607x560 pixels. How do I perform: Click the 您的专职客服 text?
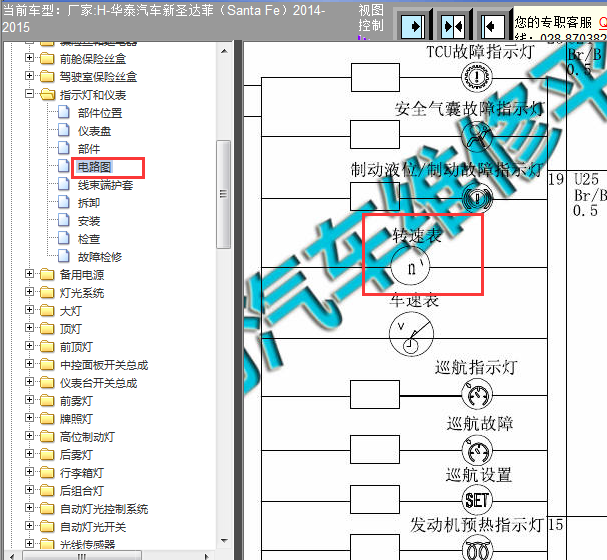tap(553, 22)
